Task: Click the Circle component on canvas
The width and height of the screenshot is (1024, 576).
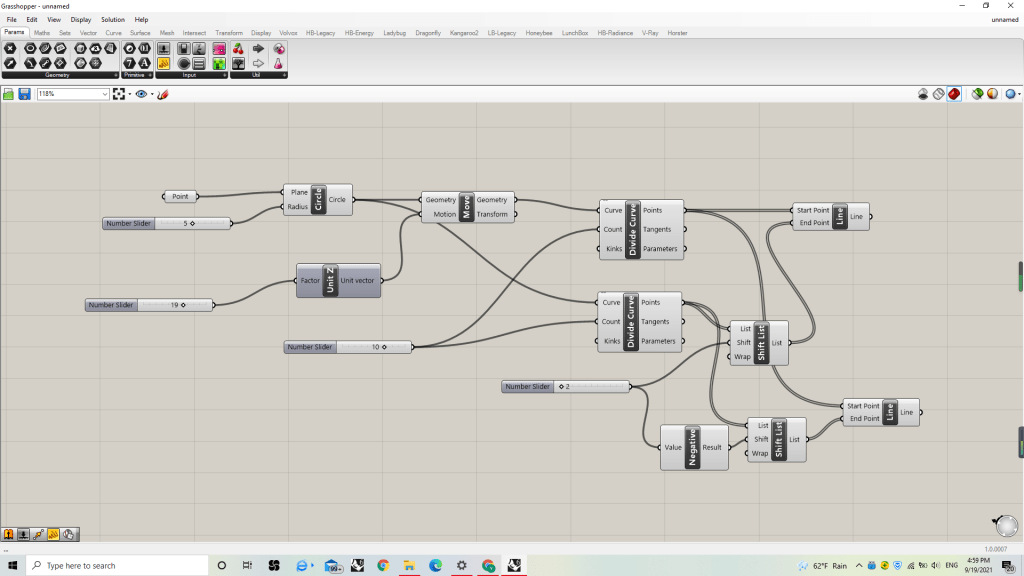Action: 319,199
